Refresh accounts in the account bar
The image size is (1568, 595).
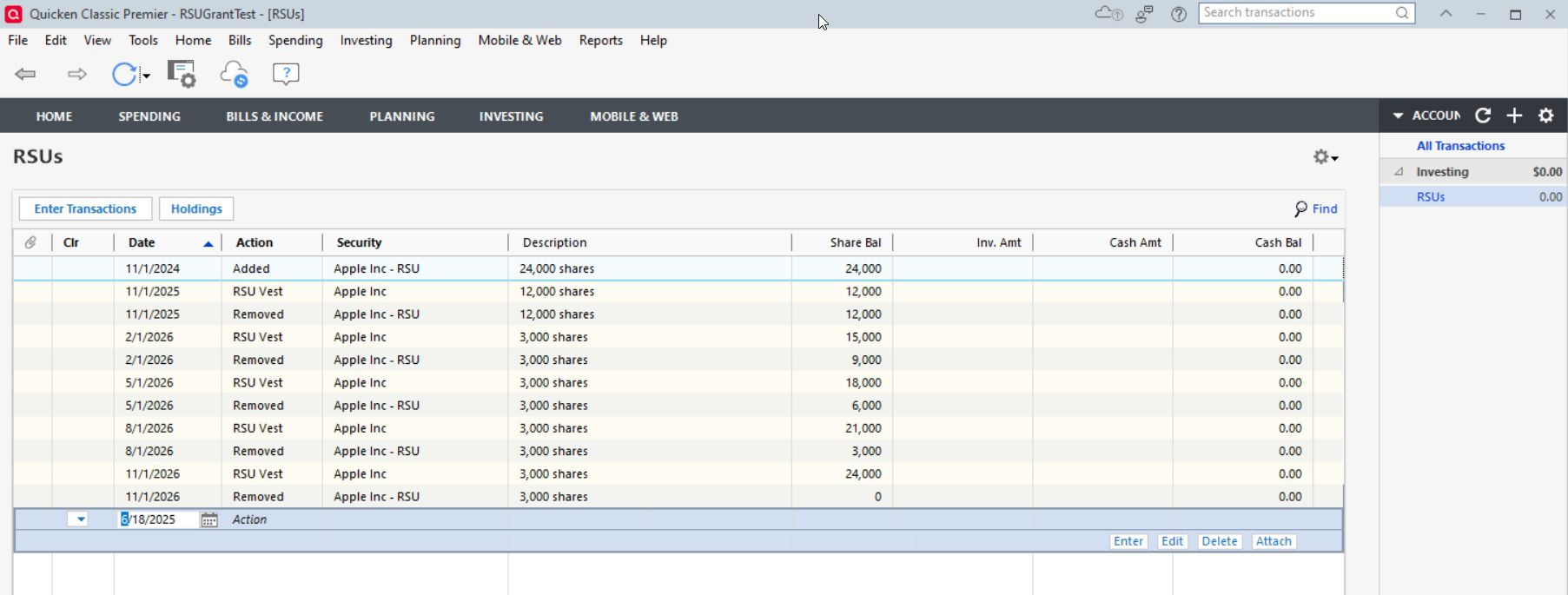(1484, 116)
